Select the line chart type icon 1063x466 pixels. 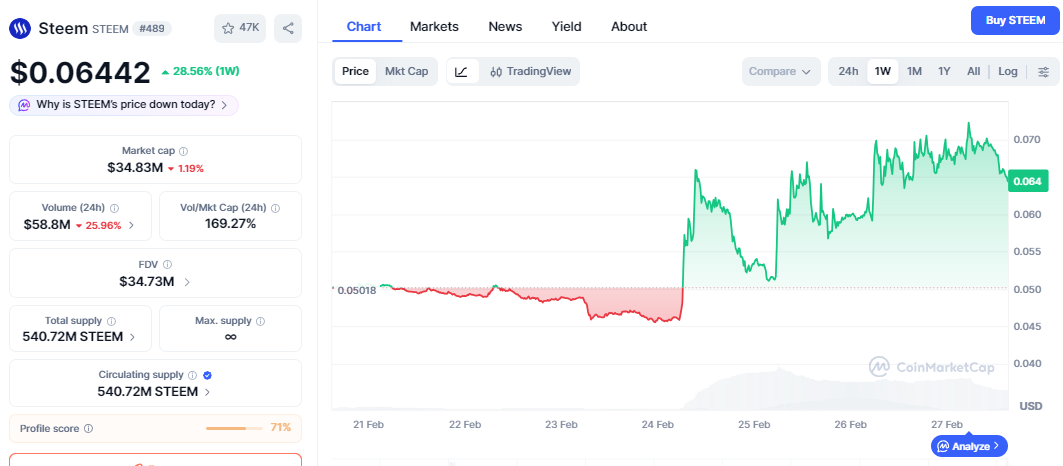(x=461, y=71)
